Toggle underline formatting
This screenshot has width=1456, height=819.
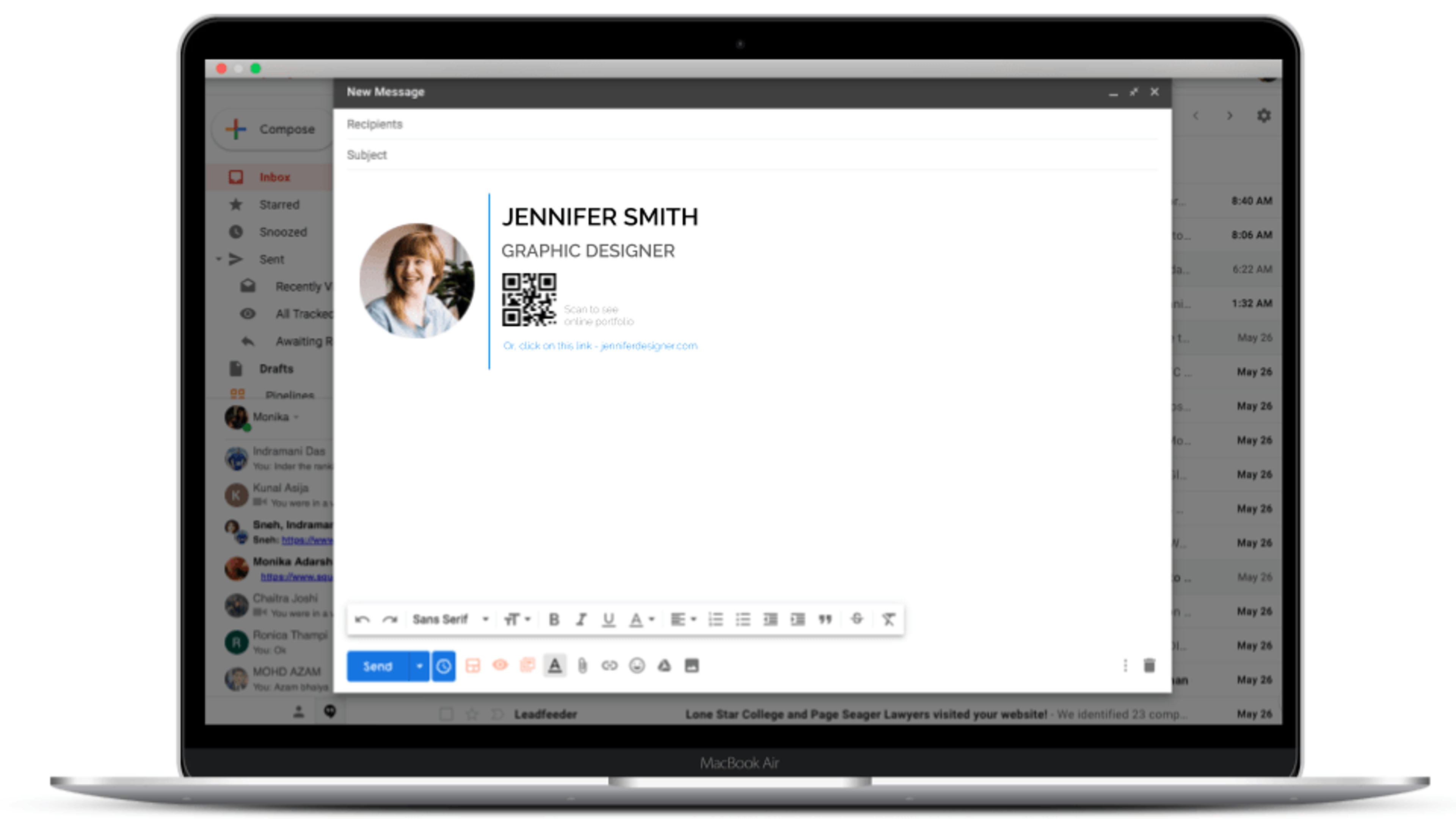[x=608, y=620]
